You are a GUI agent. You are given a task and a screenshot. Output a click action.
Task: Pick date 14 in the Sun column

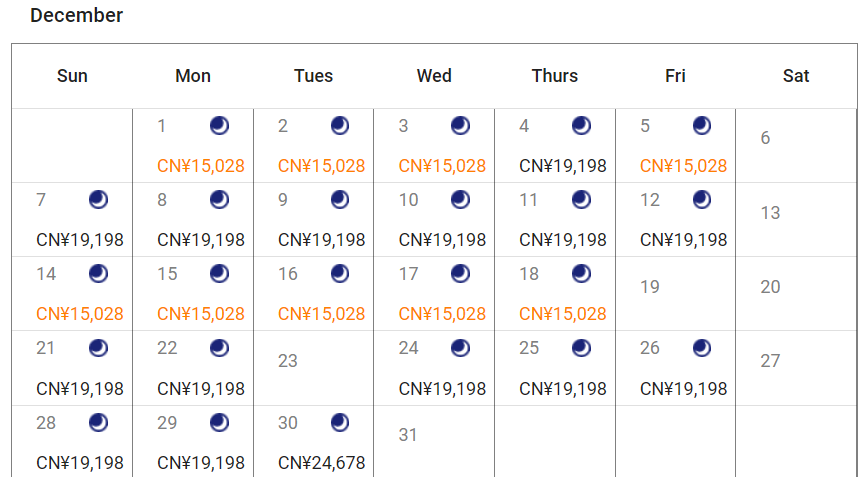pos(46,274)
